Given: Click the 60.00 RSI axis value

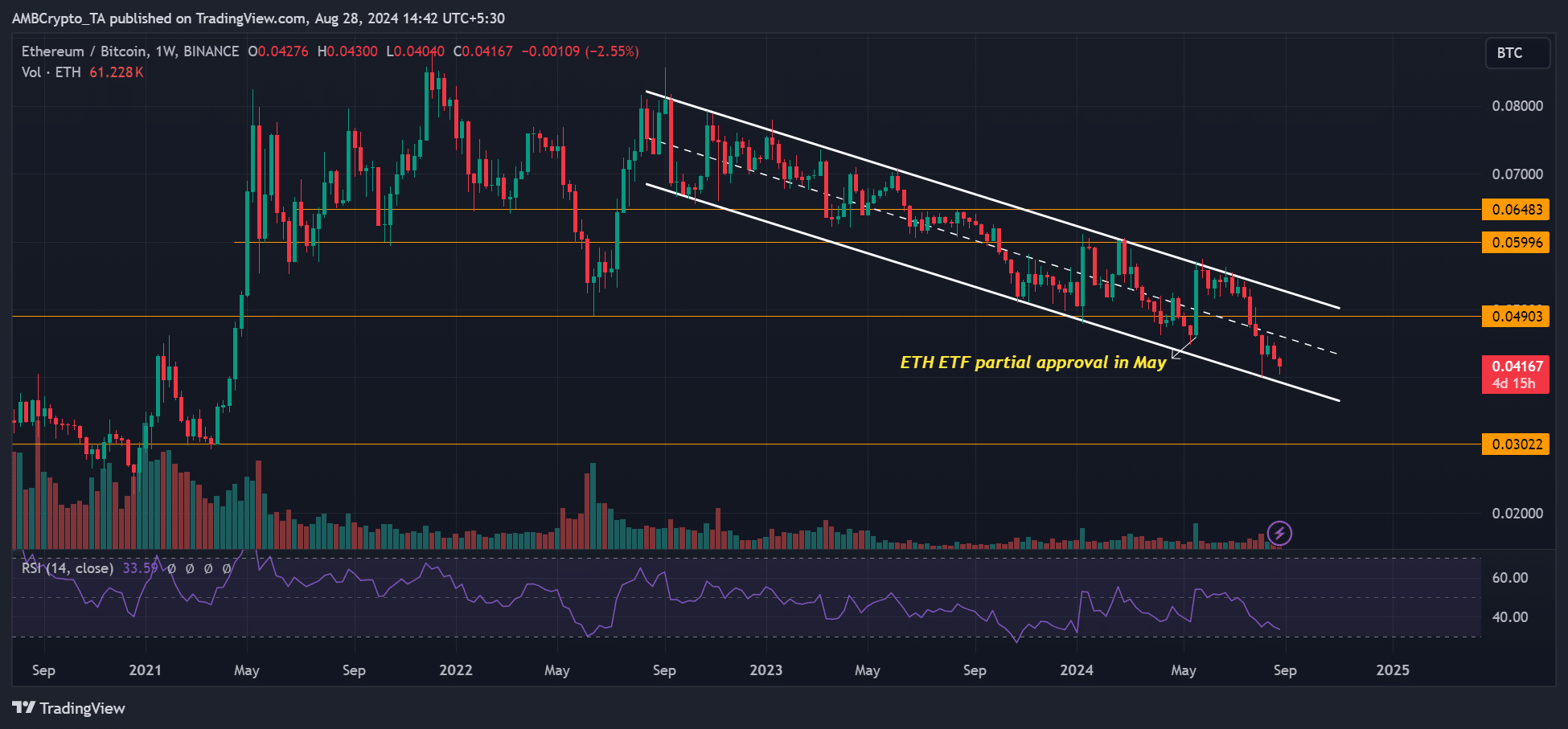Looking at the screenshot, I should pos(1510,578).
